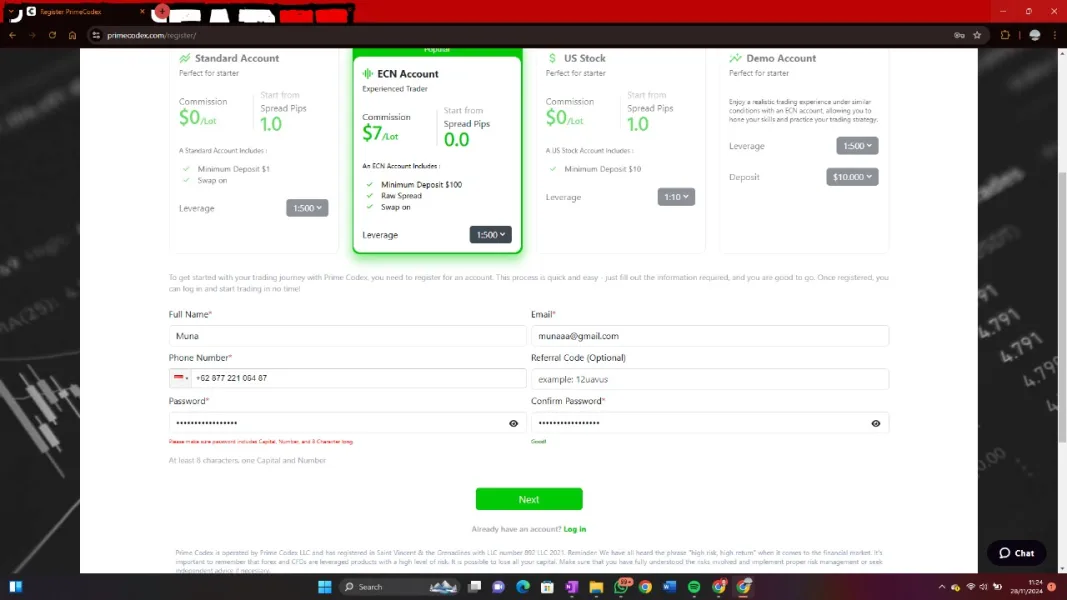Click the Email input field
The width and height of the screenshot is (1067, 600).
pyautogui.click(x=710, y=336)
